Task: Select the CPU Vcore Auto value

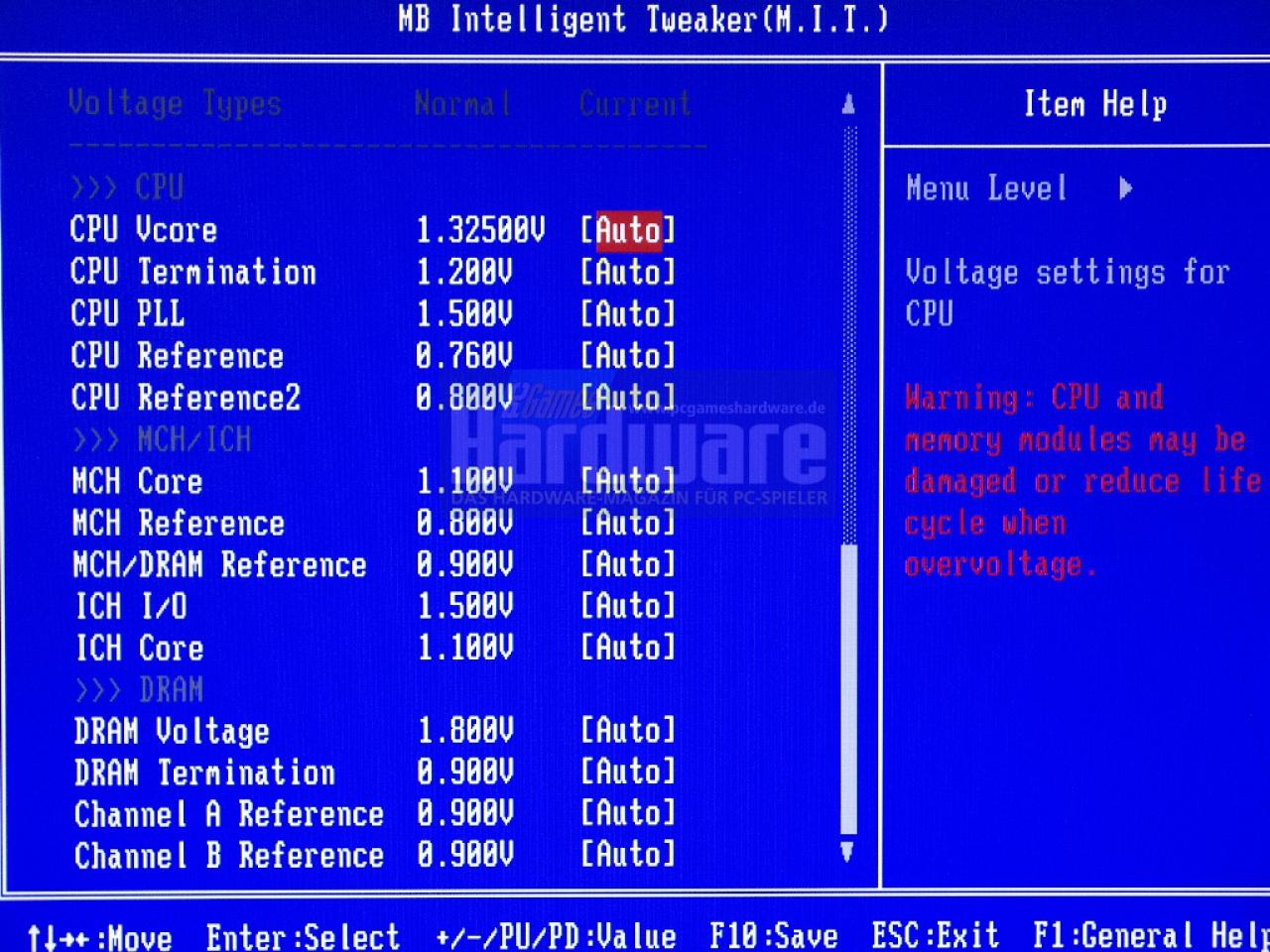Action: (x=628, y=230)
